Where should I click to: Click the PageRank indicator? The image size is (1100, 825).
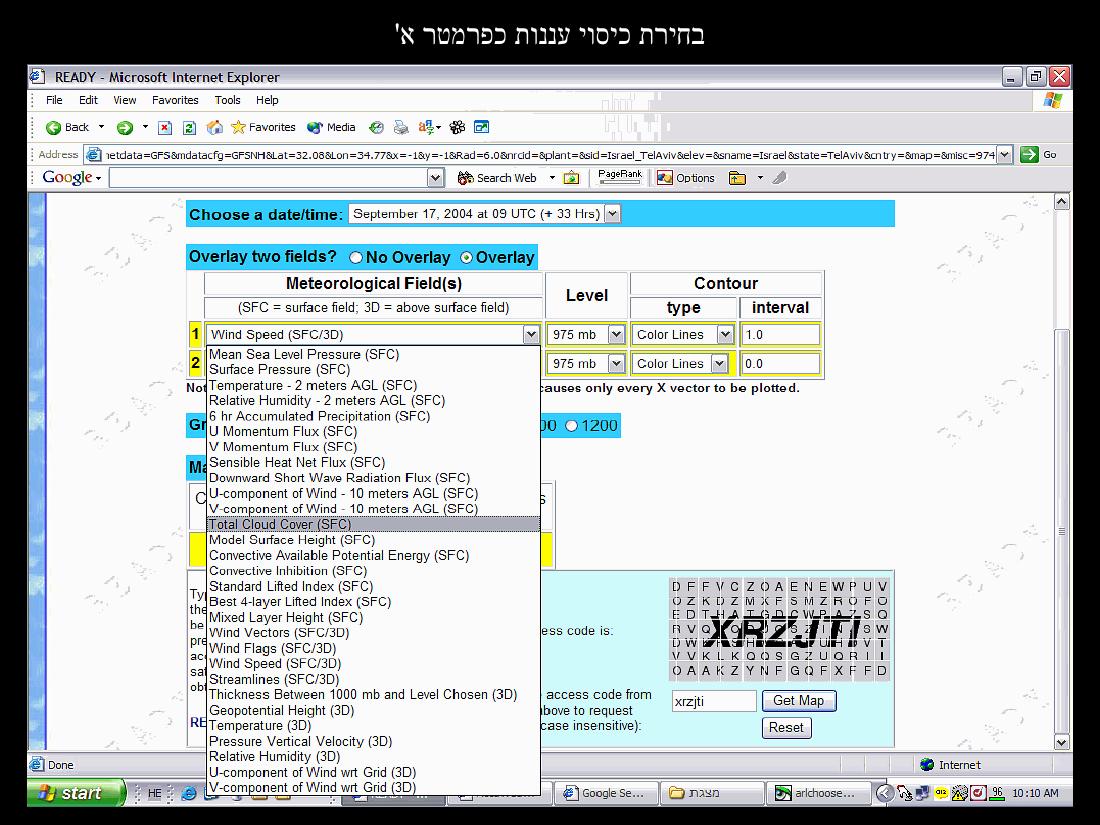pos(619,177)
